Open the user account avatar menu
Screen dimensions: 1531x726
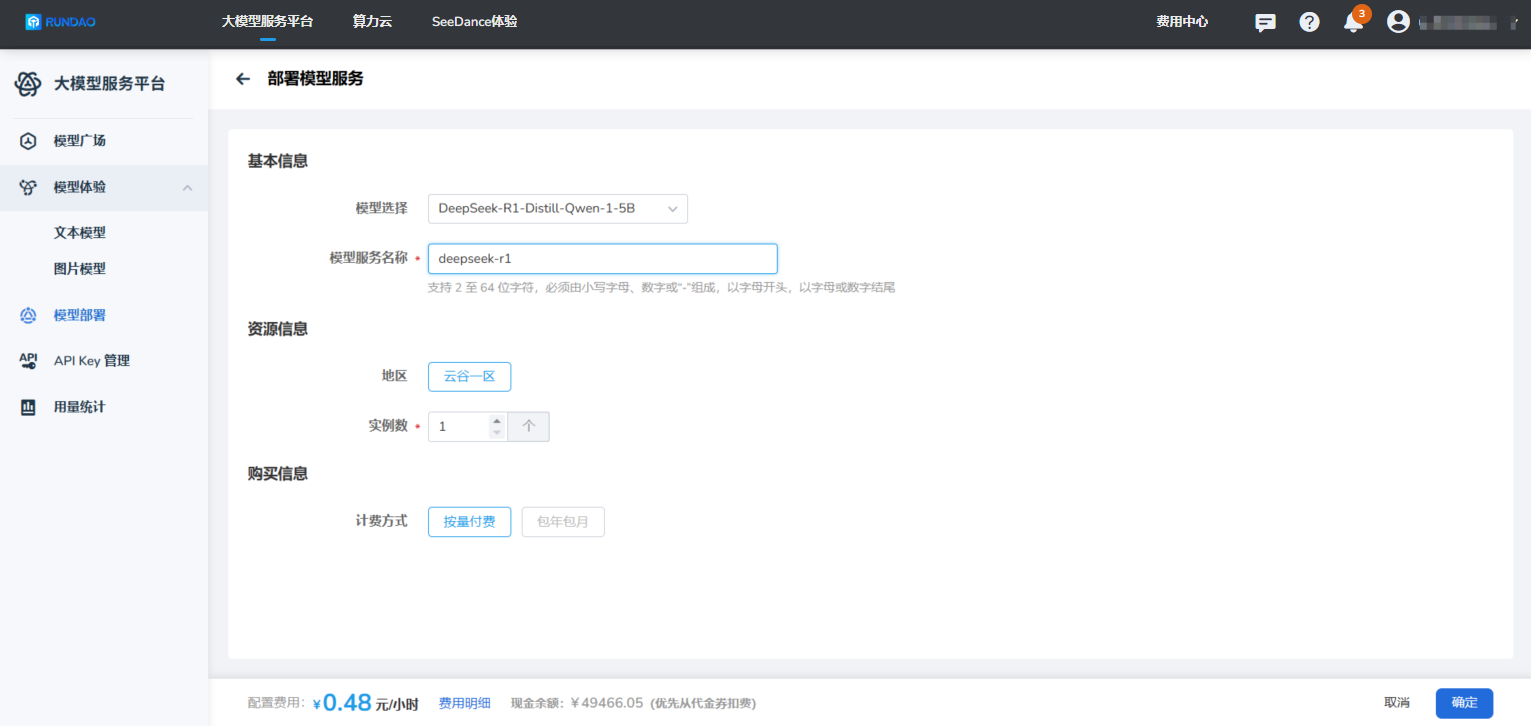[x=1398, y=21]
